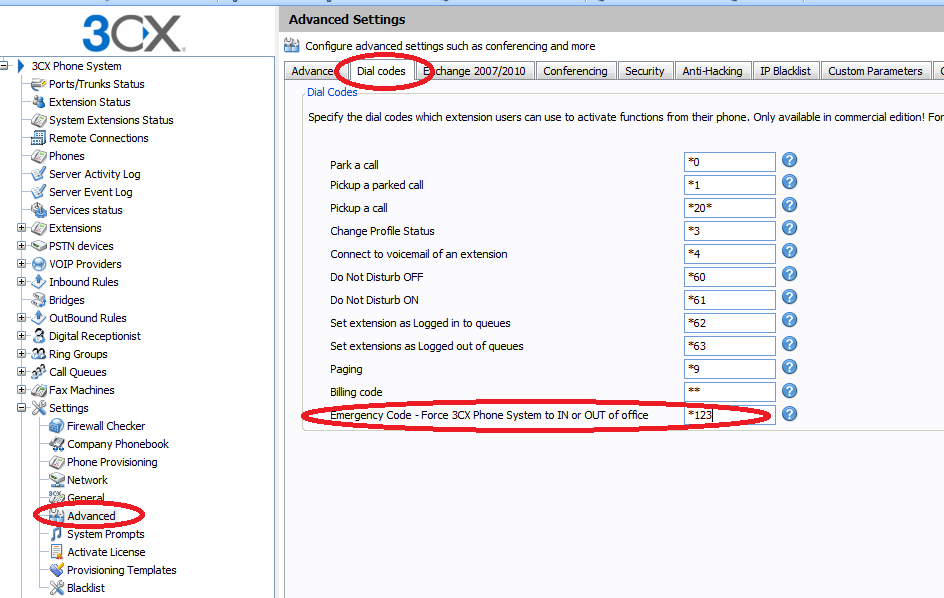Click the Bridges icon
Screen dimensions: 944x598
tap(39, 300)
